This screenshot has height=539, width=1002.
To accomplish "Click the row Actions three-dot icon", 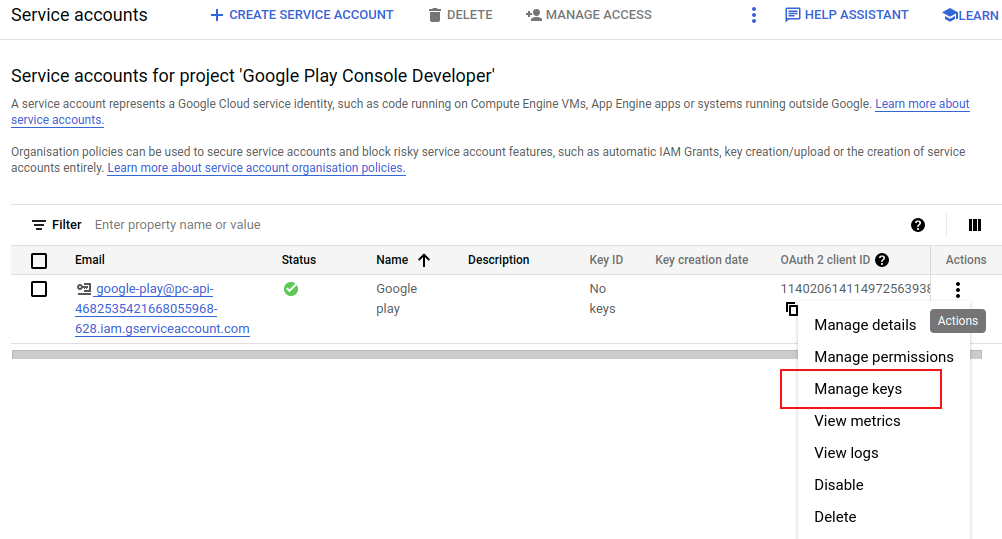I will click(x=957, y=290).
